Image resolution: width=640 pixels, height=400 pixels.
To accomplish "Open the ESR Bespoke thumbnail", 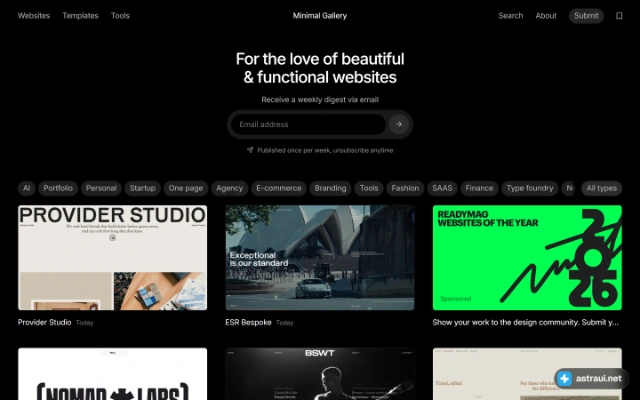I will click(x=320, y=258).
